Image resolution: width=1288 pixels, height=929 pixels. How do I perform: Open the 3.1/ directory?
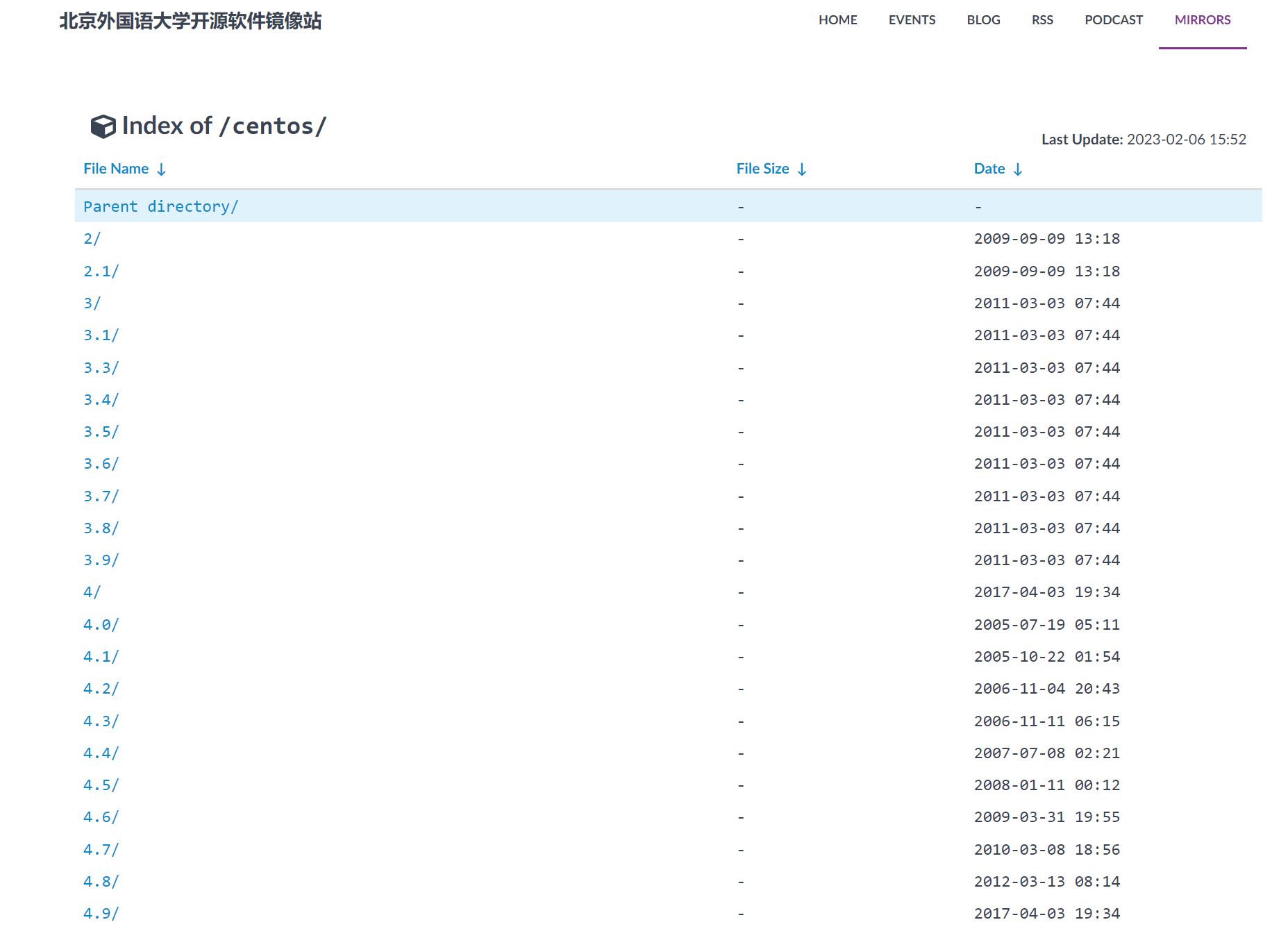(x=101, y=335)
